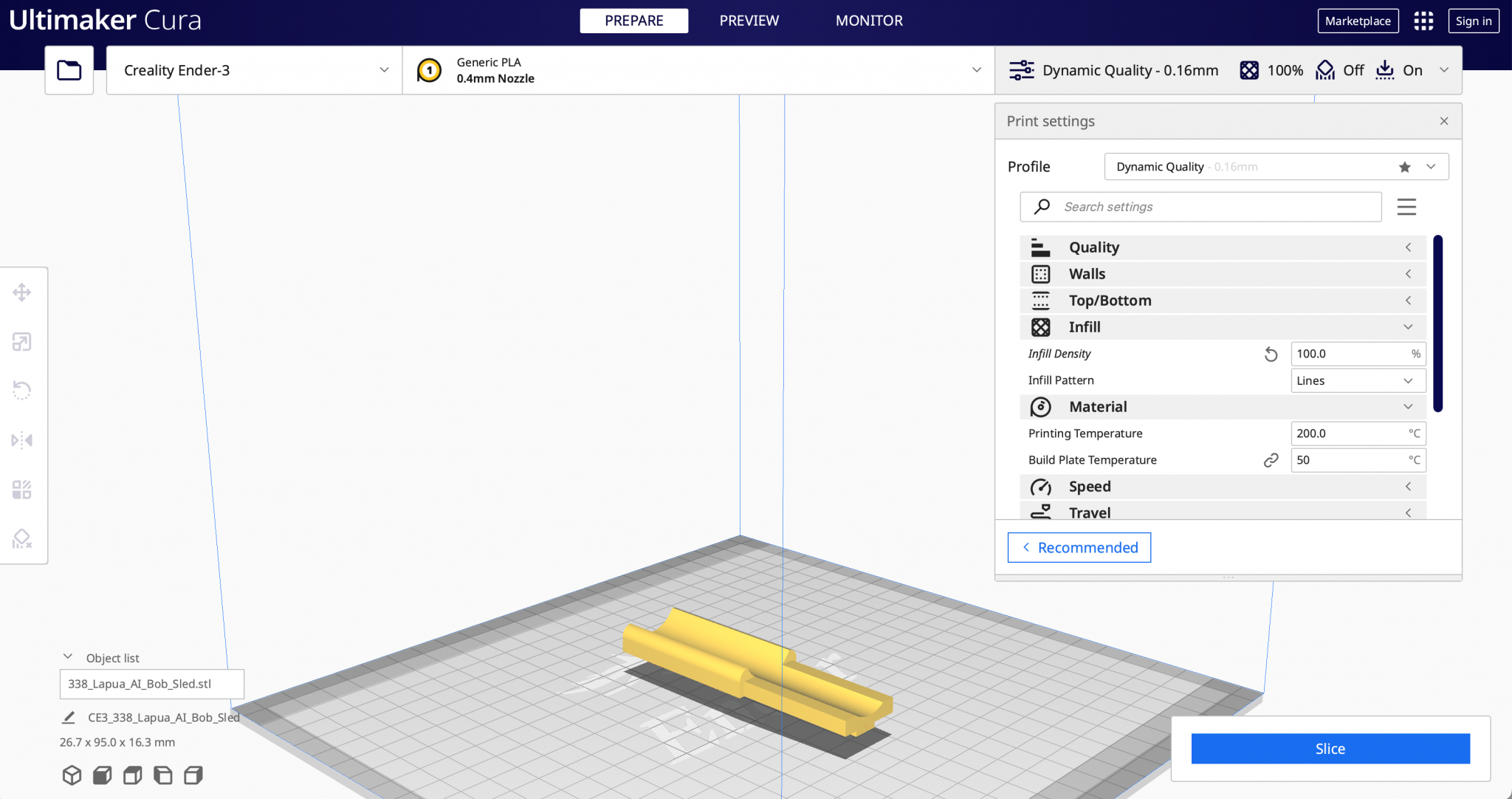The width and height of the screenshot is (1512, 799).
Task: Click the Slice button
Action: (1330, 749)
